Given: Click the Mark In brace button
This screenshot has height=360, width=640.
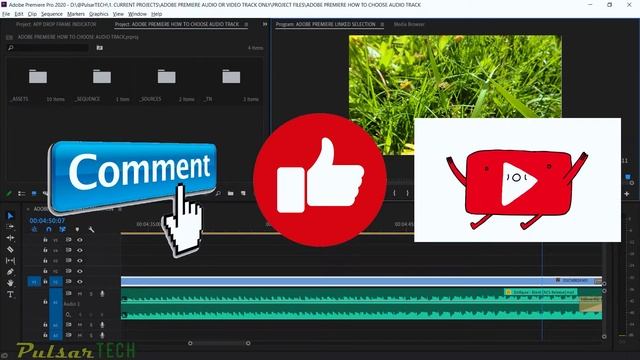Looking at the screenshot, I should [x=394, y=193].
